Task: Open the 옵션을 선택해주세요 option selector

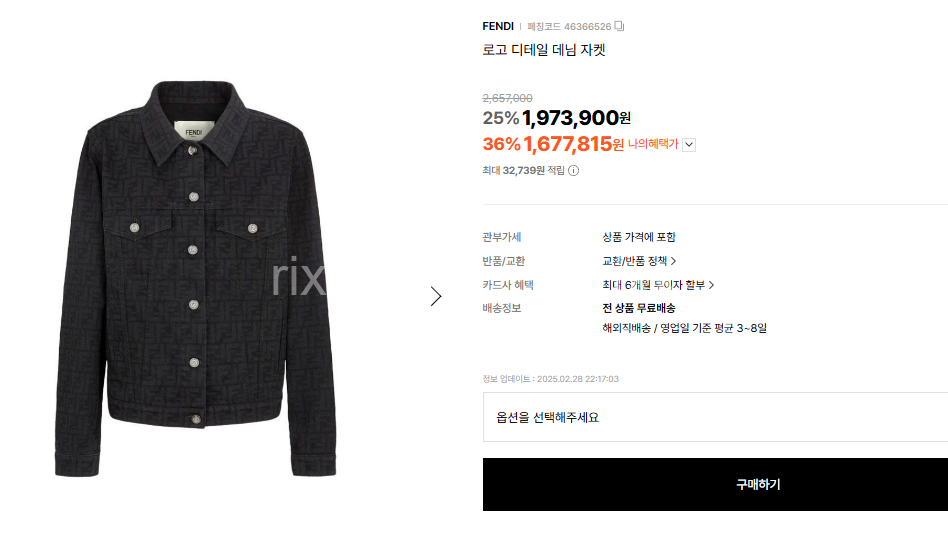Action: pyautogui.click(x=715, y=417)
